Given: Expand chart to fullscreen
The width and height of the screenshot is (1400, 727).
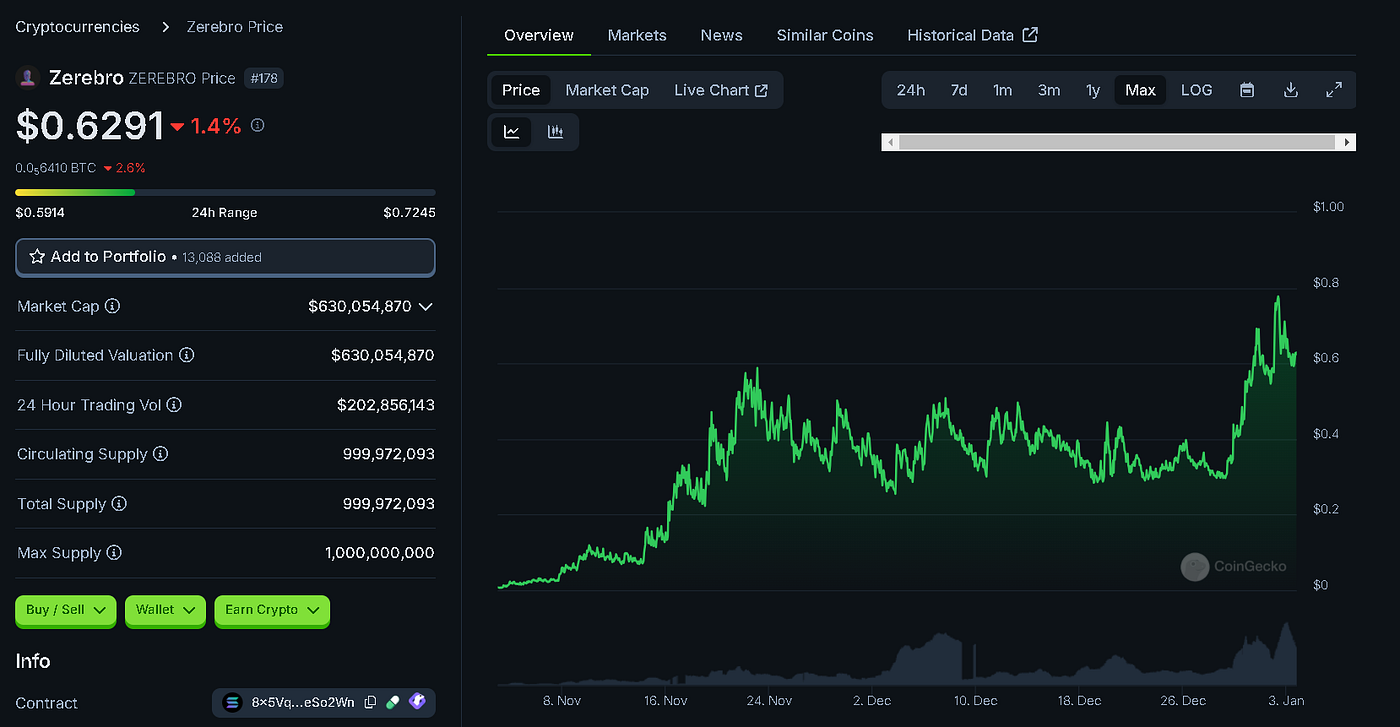Looking at the screenshot, I should pyautogui.click(x=1334, y=90).
